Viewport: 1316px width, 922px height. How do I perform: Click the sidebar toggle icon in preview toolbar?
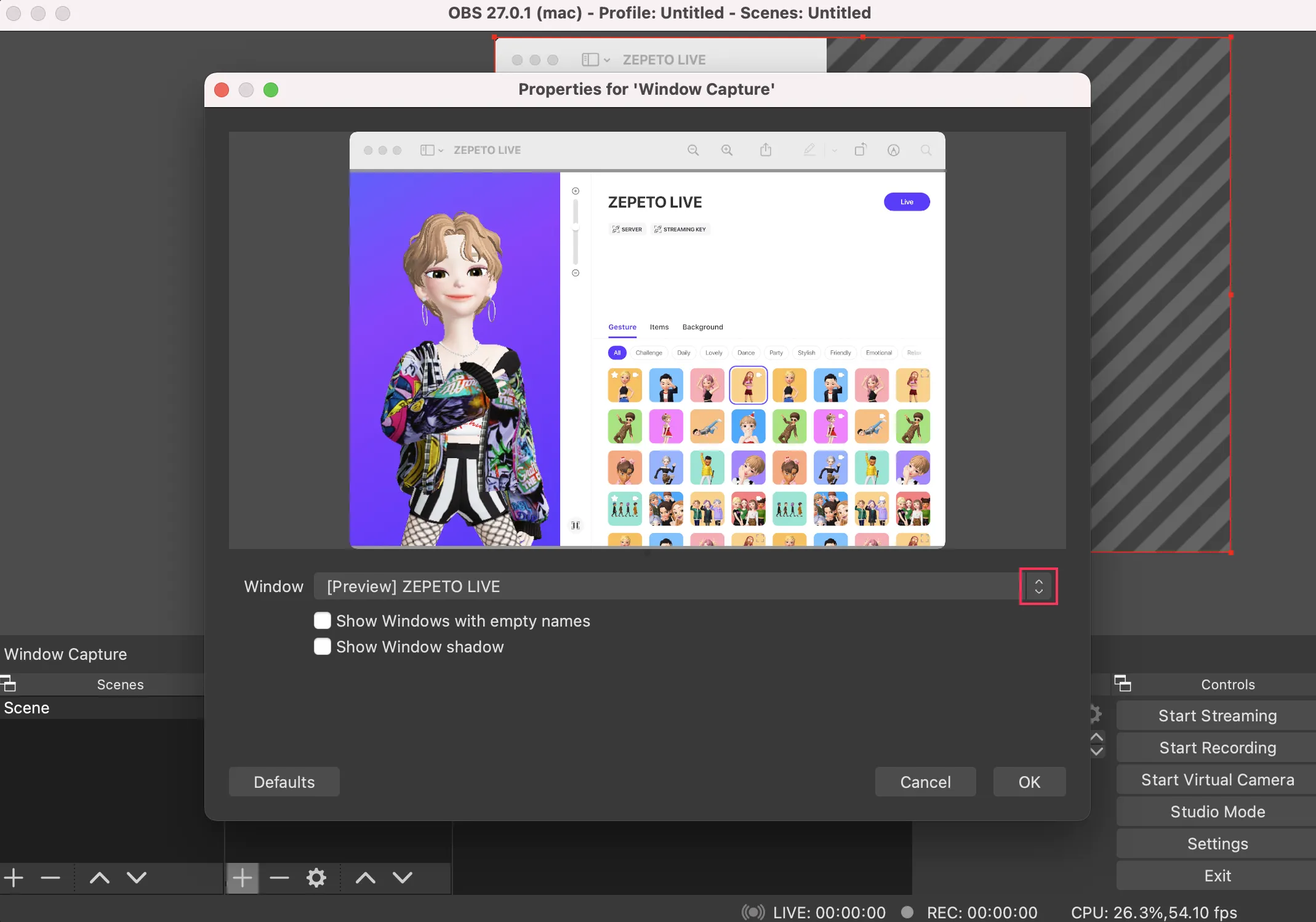tap(427, 150)
